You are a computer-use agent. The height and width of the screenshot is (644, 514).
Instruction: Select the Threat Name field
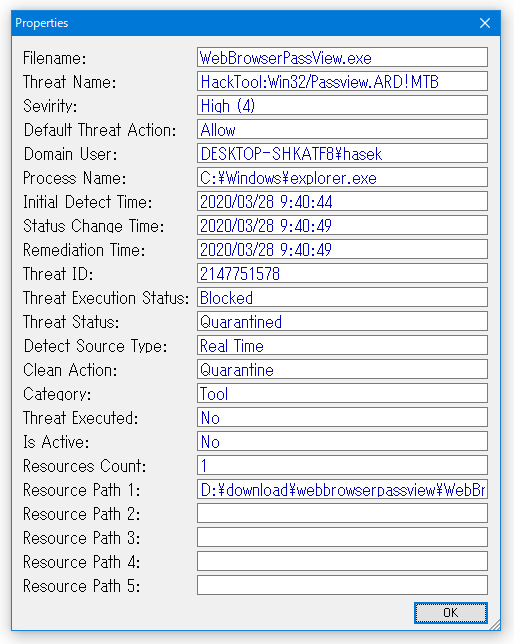coord(342,81)
